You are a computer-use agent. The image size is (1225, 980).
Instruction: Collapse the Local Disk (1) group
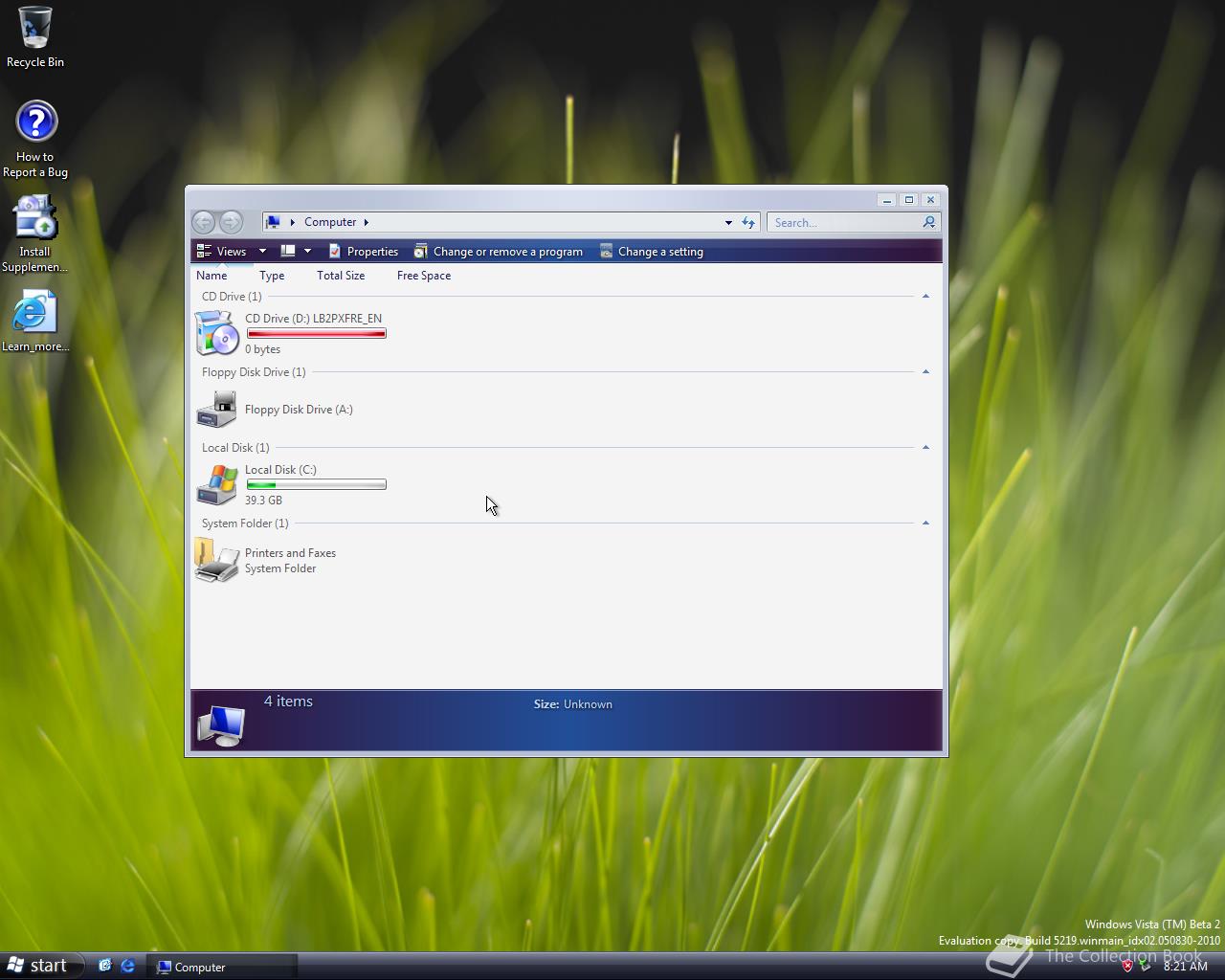[925, 448]
